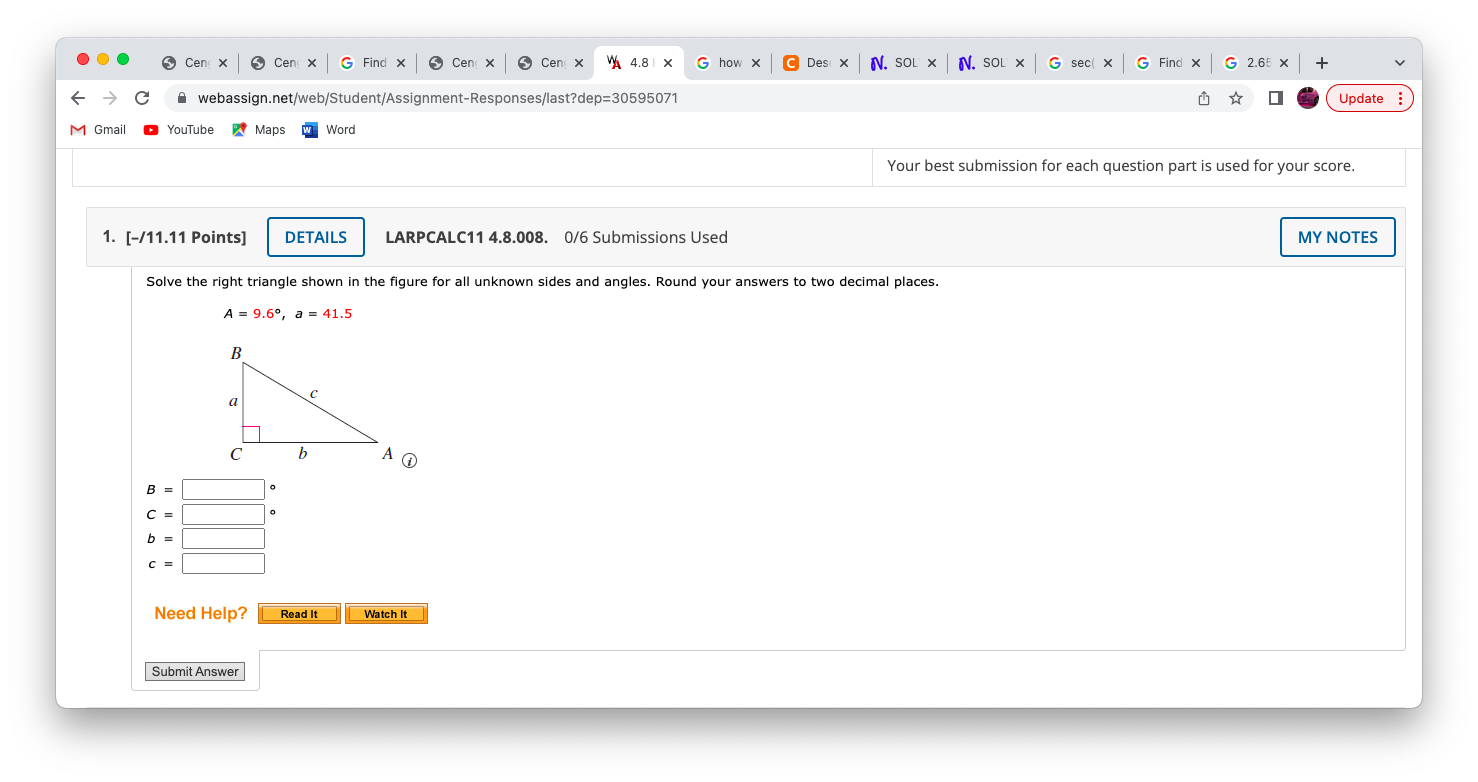This screenshot has height=782, width=1478.
Task: Click the Submit Answer button
Action: [x=194, y=671]
